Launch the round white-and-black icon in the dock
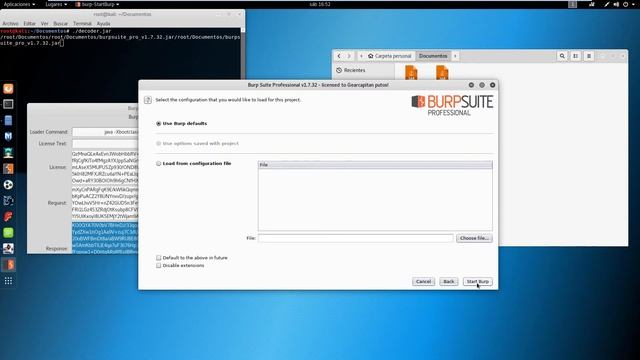 [x=8, y=184]
